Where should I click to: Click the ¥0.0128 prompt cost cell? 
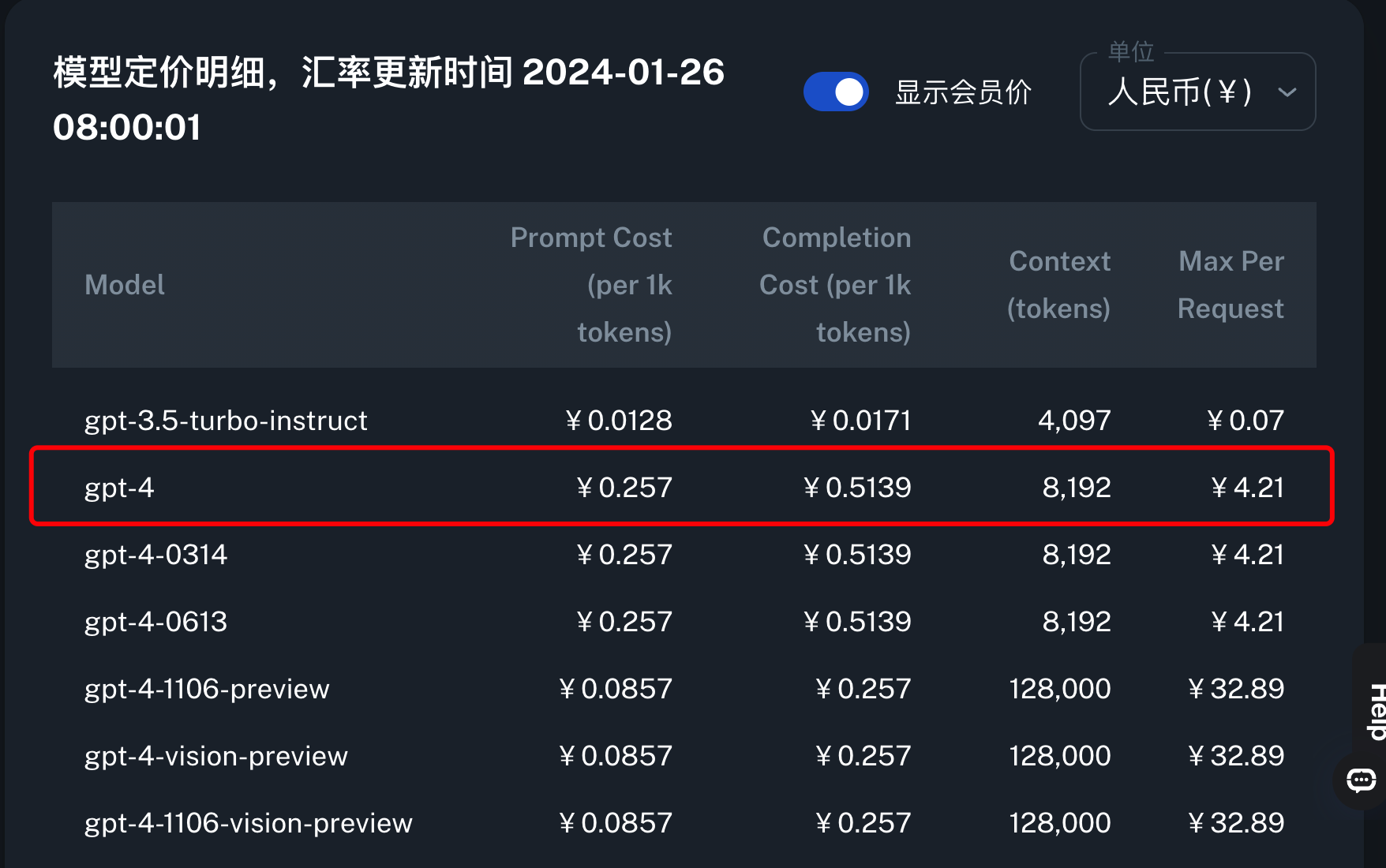click(x=619, y=421)
